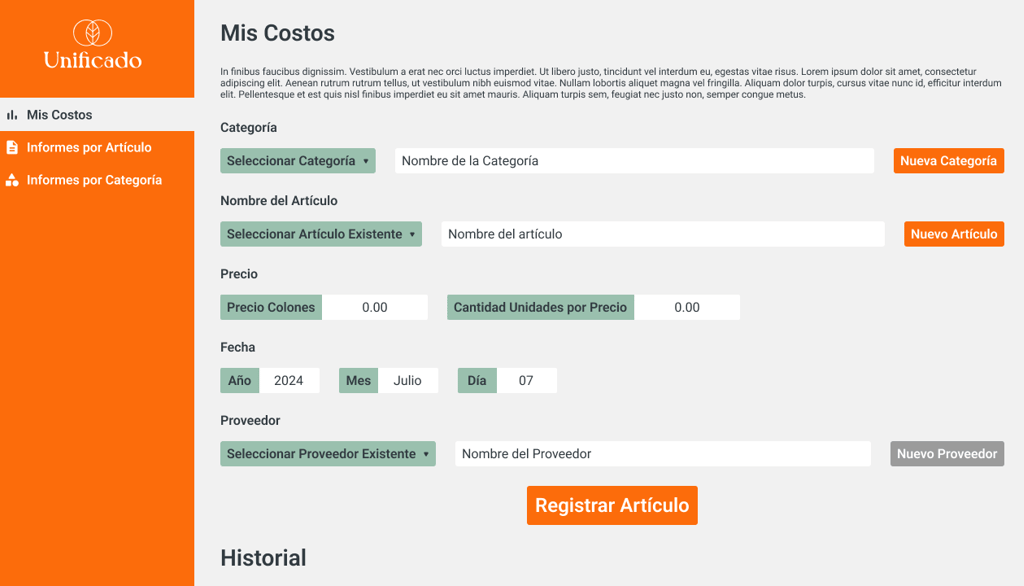Click the Unificado leaf logo icon

point(92,33)
